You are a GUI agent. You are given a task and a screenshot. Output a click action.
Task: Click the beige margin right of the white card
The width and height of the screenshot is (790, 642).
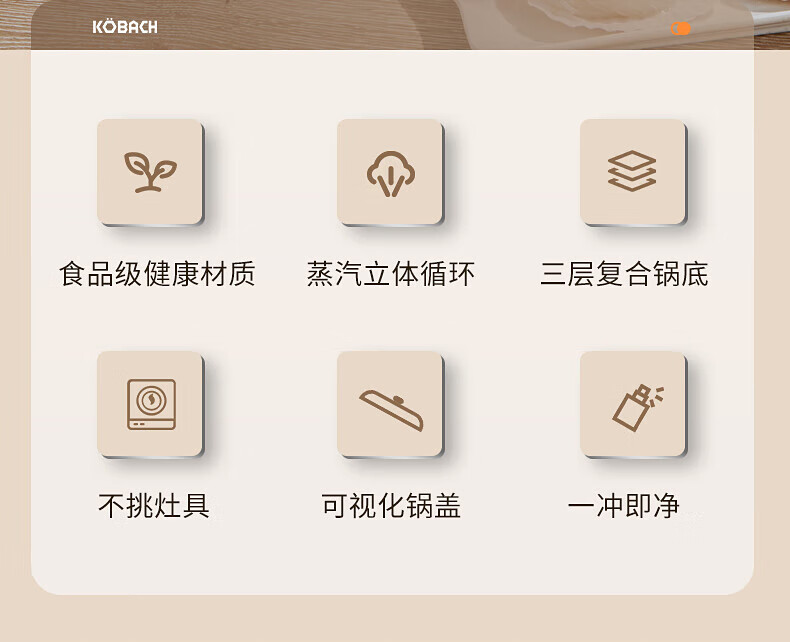point(772,323)
